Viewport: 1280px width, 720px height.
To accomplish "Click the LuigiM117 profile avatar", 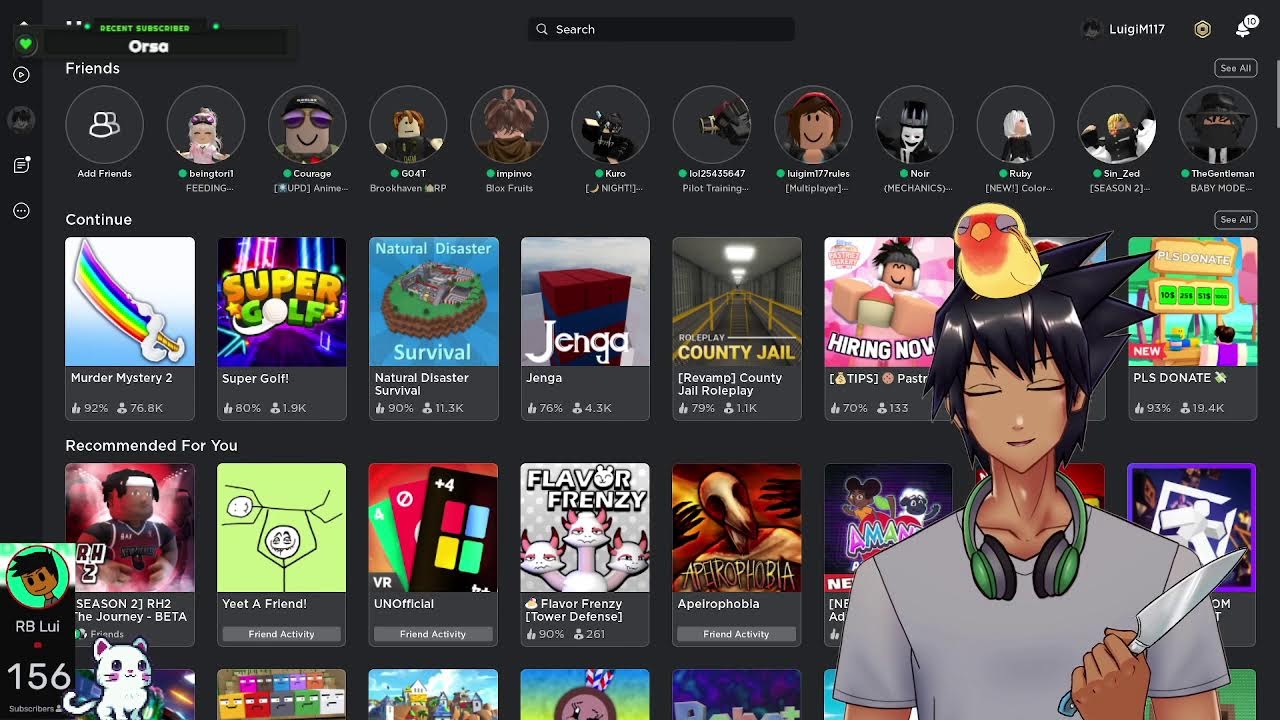I will click(x=1092, y=29).
